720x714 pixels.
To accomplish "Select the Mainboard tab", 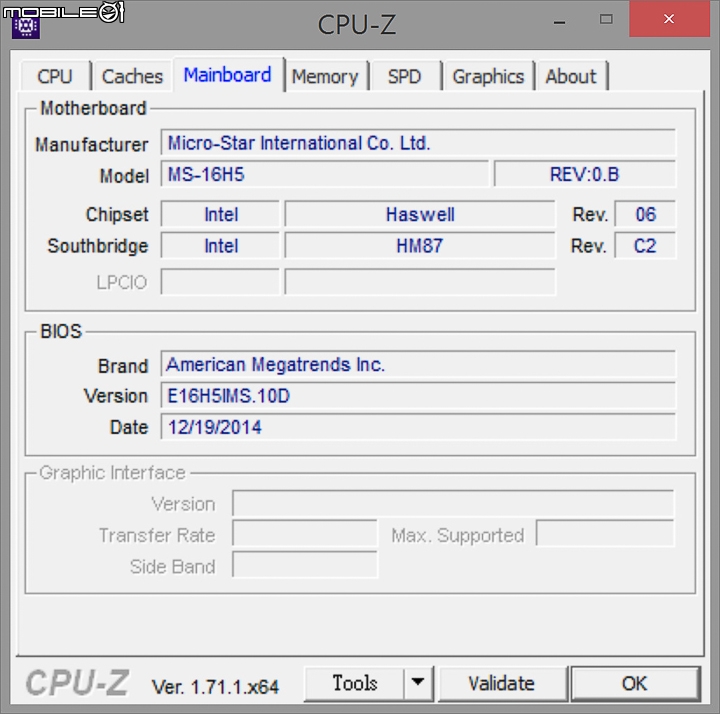I will (228, 75).
